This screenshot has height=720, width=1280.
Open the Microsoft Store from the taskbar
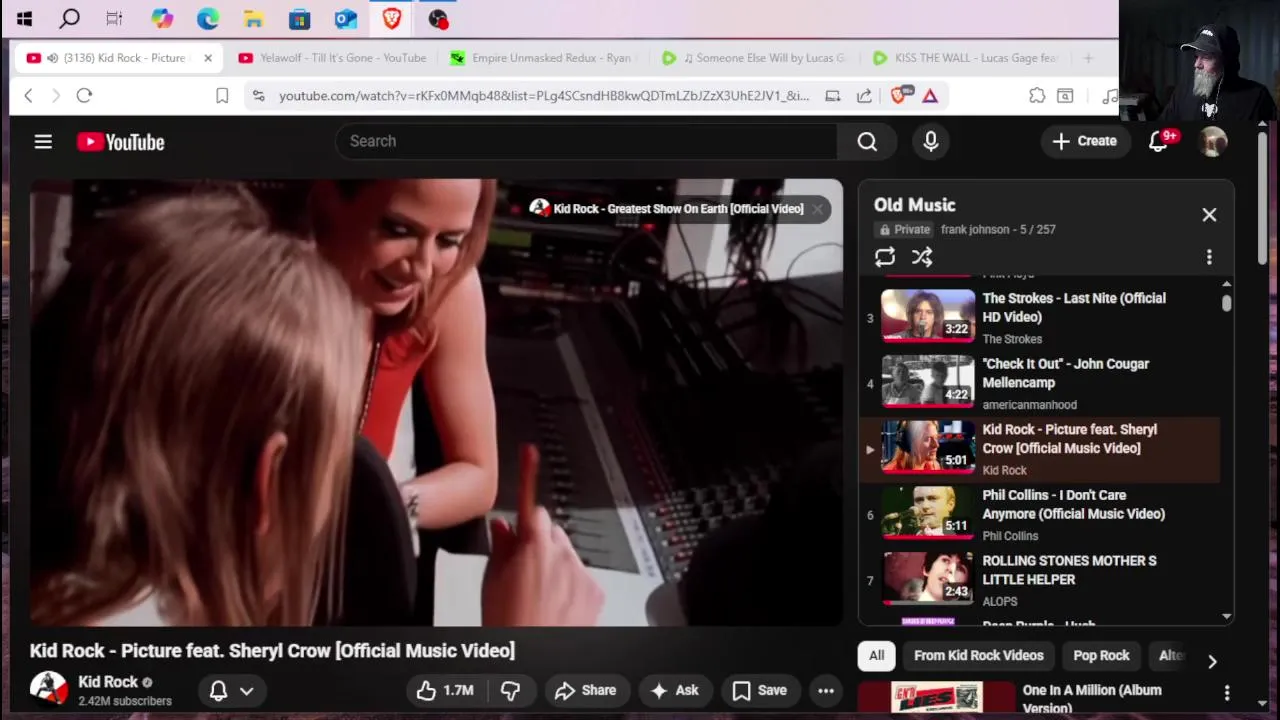tap(299, 18)
